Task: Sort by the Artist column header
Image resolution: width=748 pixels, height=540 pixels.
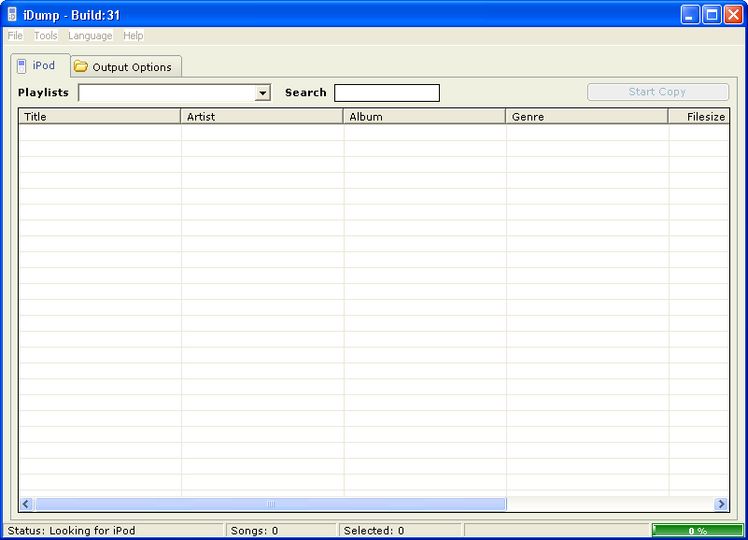Action: pos(262,116)
